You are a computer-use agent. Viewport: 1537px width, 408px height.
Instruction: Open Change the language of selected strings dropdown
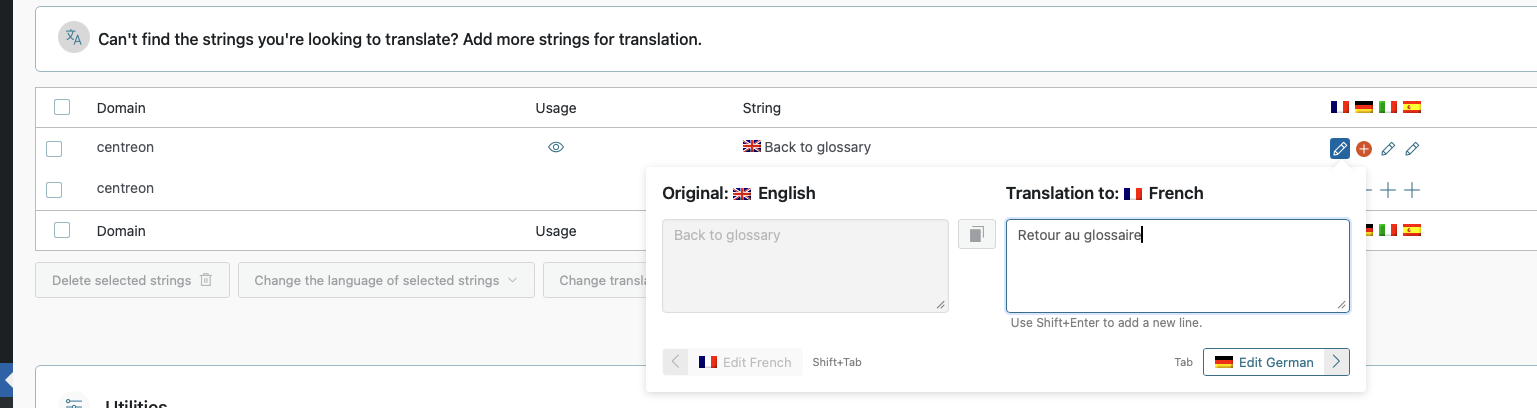(386, 280)
